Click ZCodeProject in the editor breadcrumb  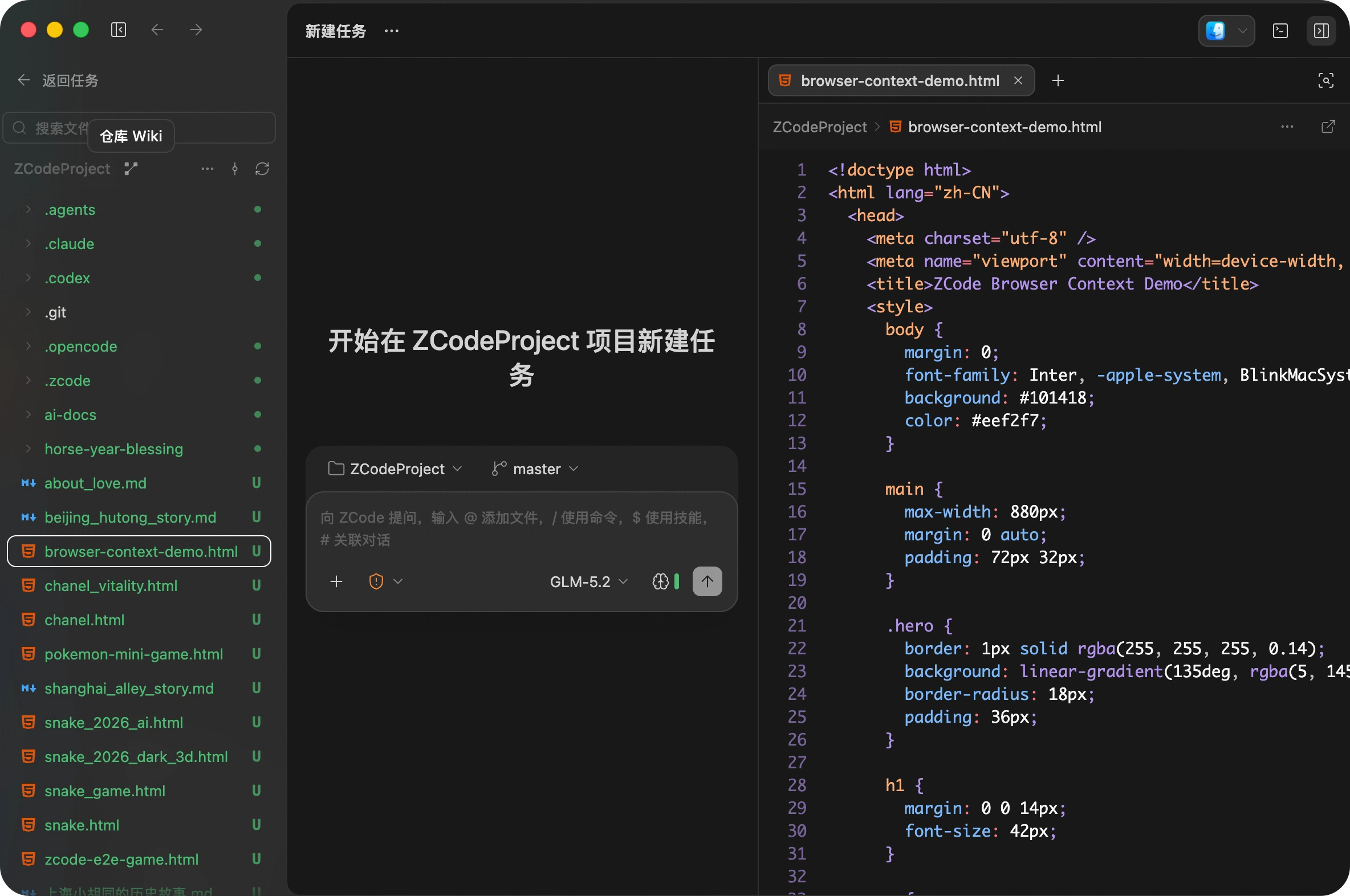click(820, 127)
